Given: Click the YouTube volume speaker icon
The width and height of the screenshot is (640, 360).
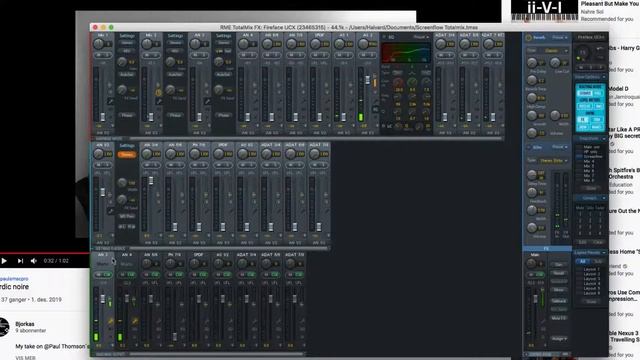Looking at the screenshot, I should point(33,261).
